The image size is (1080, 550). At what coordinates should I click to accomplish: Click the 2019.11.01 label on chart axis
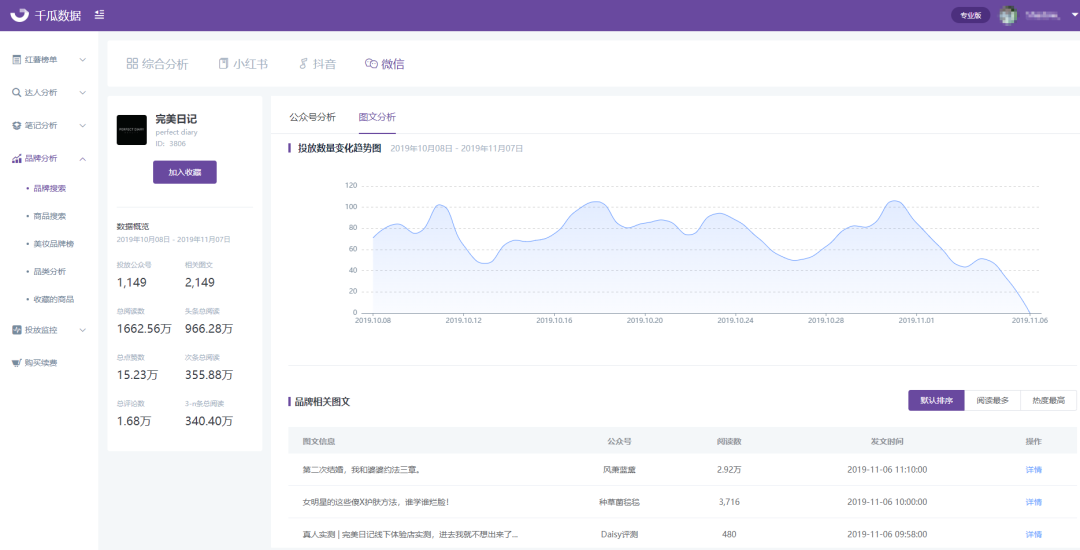pos(915,321)
